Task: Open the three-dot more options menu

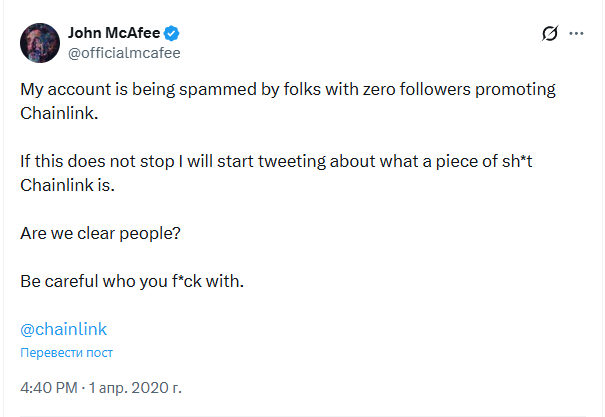Action: pyautogui.click(x=577, y=33)
